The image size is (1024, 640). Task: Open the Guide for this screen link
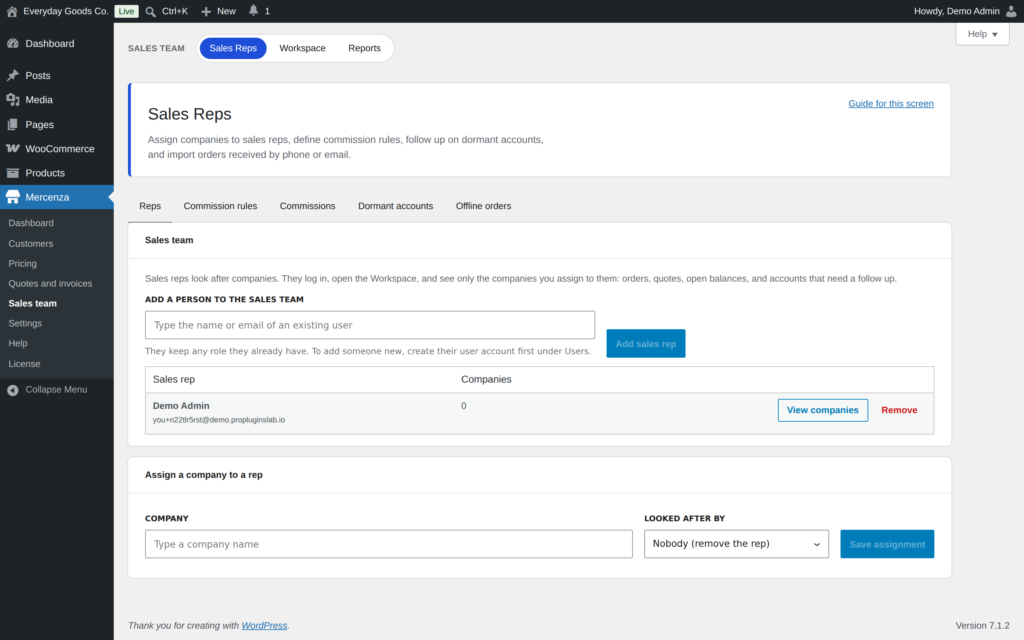[x=891, y=104]
